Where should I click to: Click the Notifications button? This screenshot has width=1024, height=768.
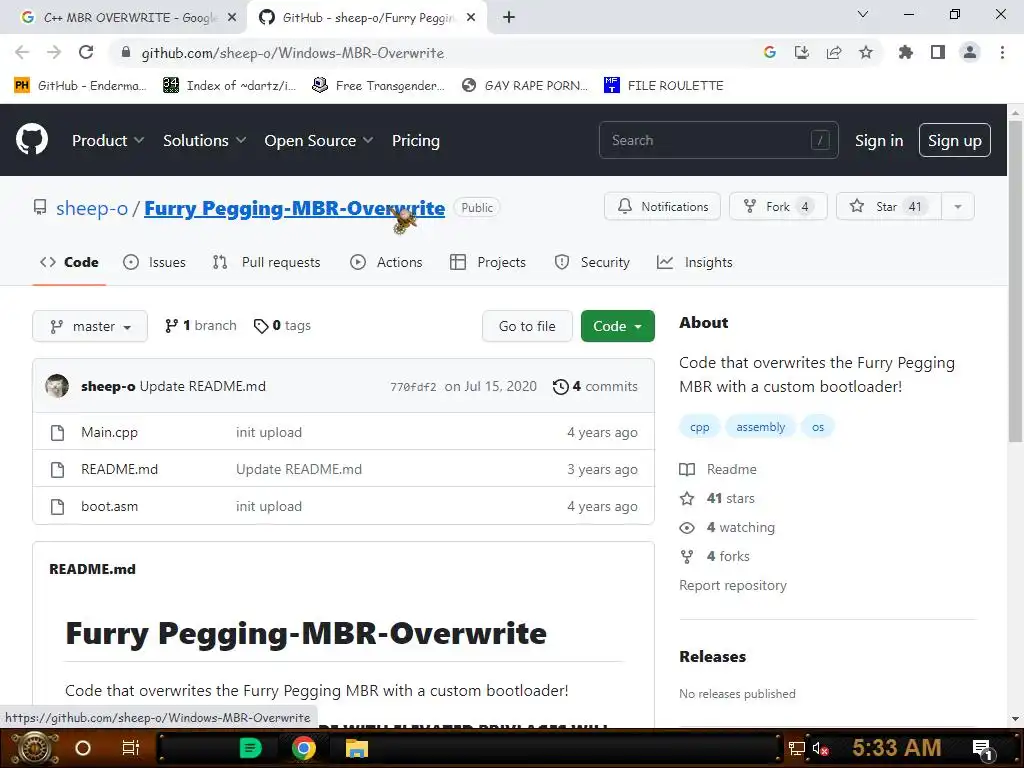point(662,206)
